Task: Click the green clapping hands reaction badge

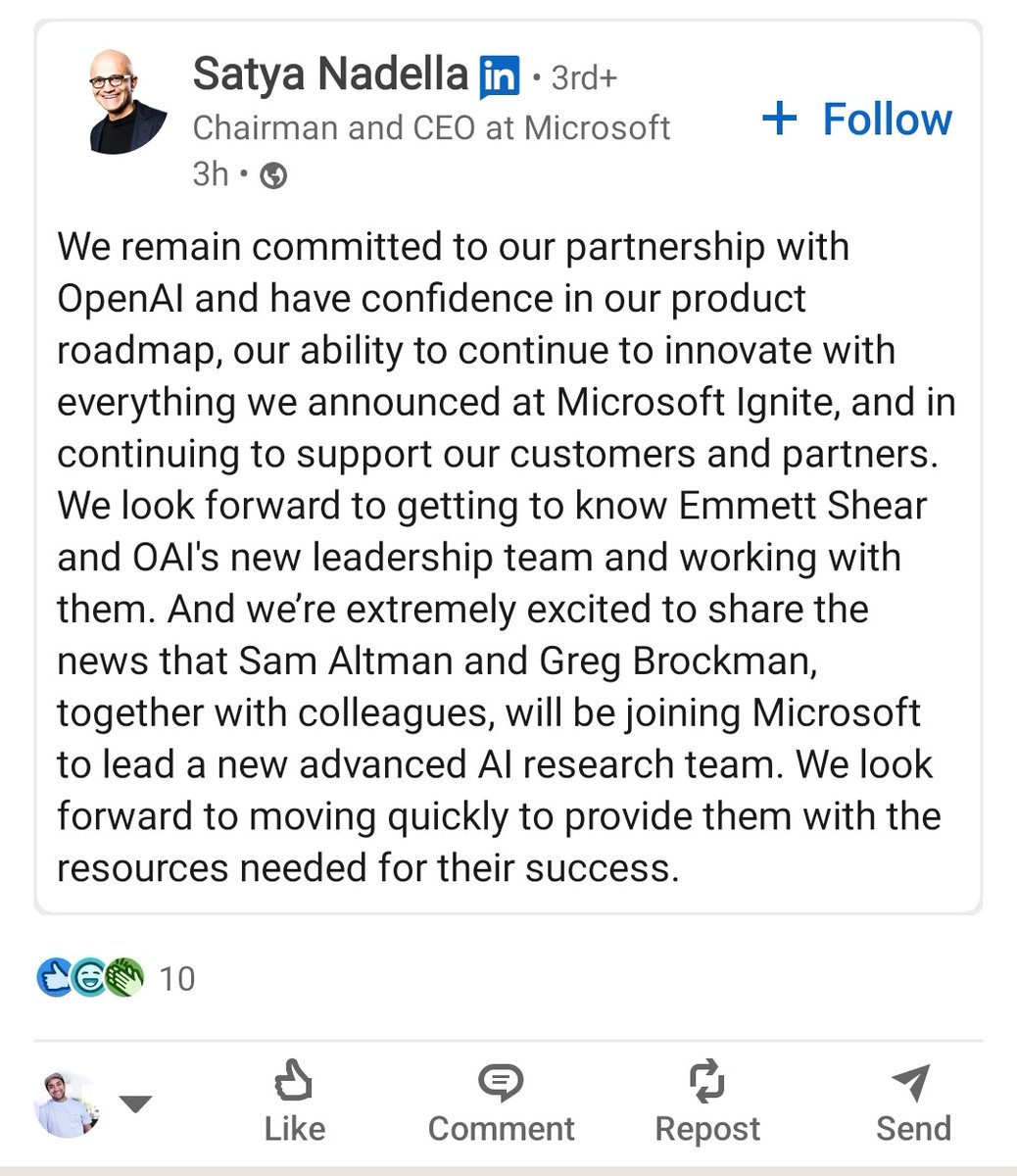Action: pos(124,977)
